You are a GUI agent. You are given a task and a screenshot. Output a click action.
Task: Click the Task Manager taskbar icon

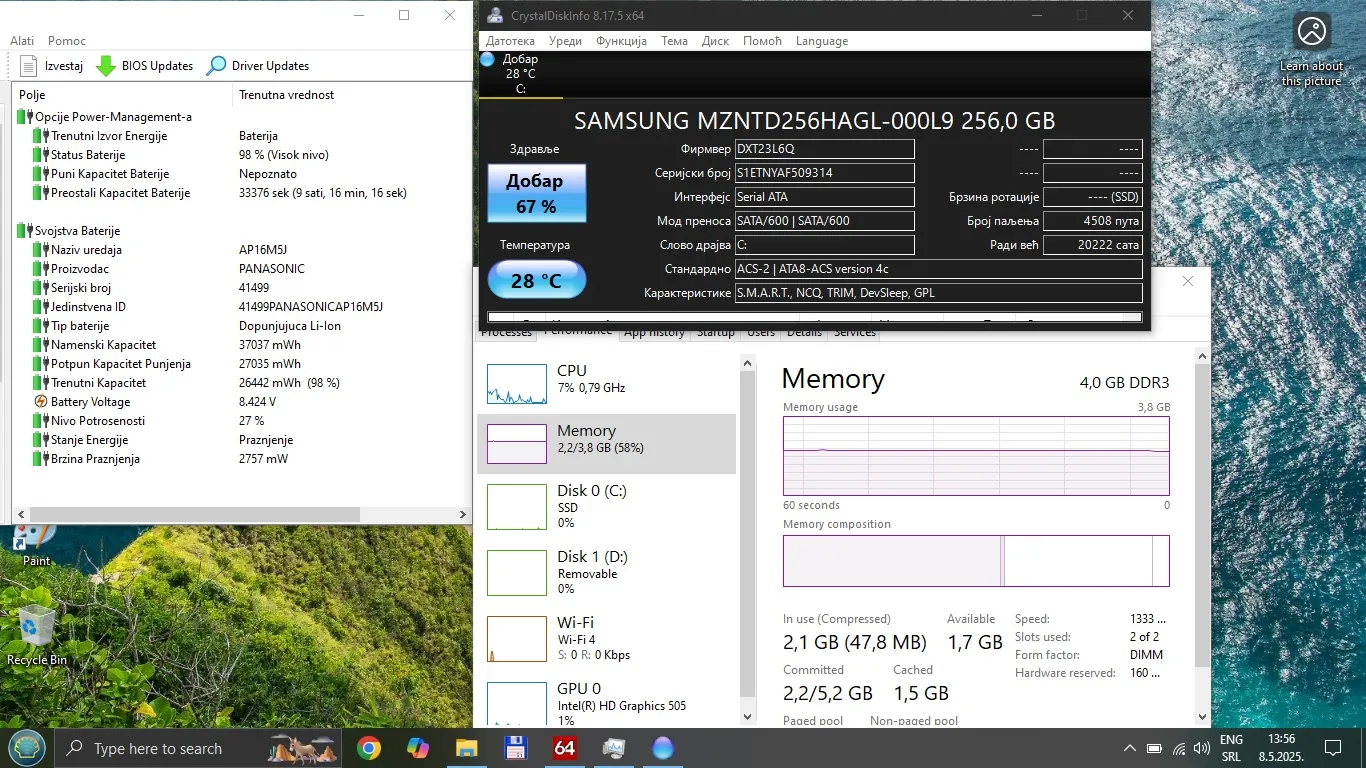pyautogui.click(x=614, y=748)
